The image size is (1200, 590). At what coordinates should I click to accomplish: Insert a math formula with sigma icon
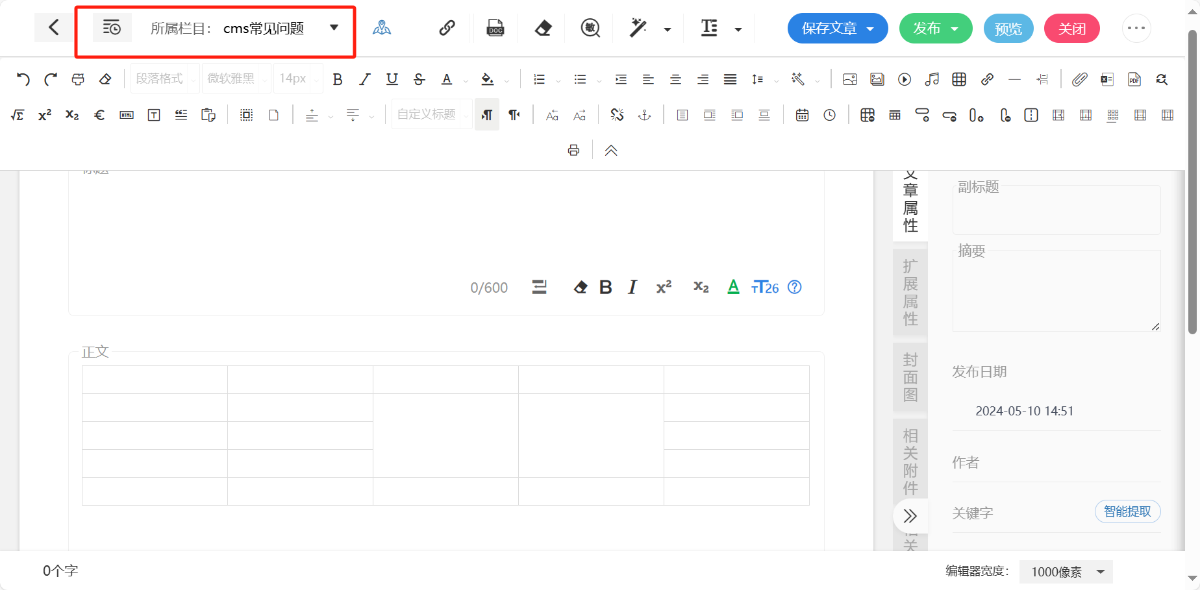17,115
